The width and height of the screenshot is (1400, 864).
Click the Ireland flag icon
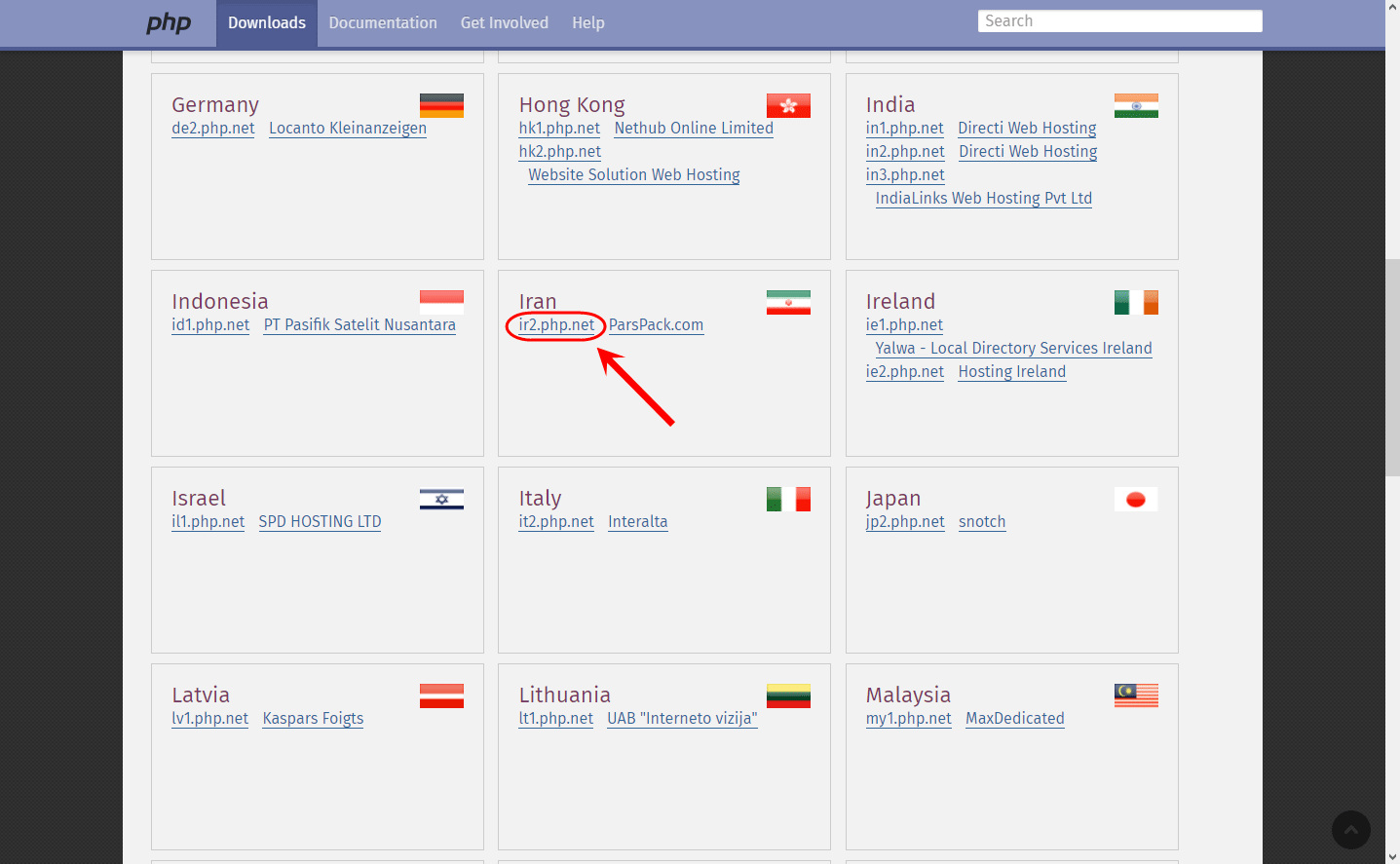[x=1136, y=302]
